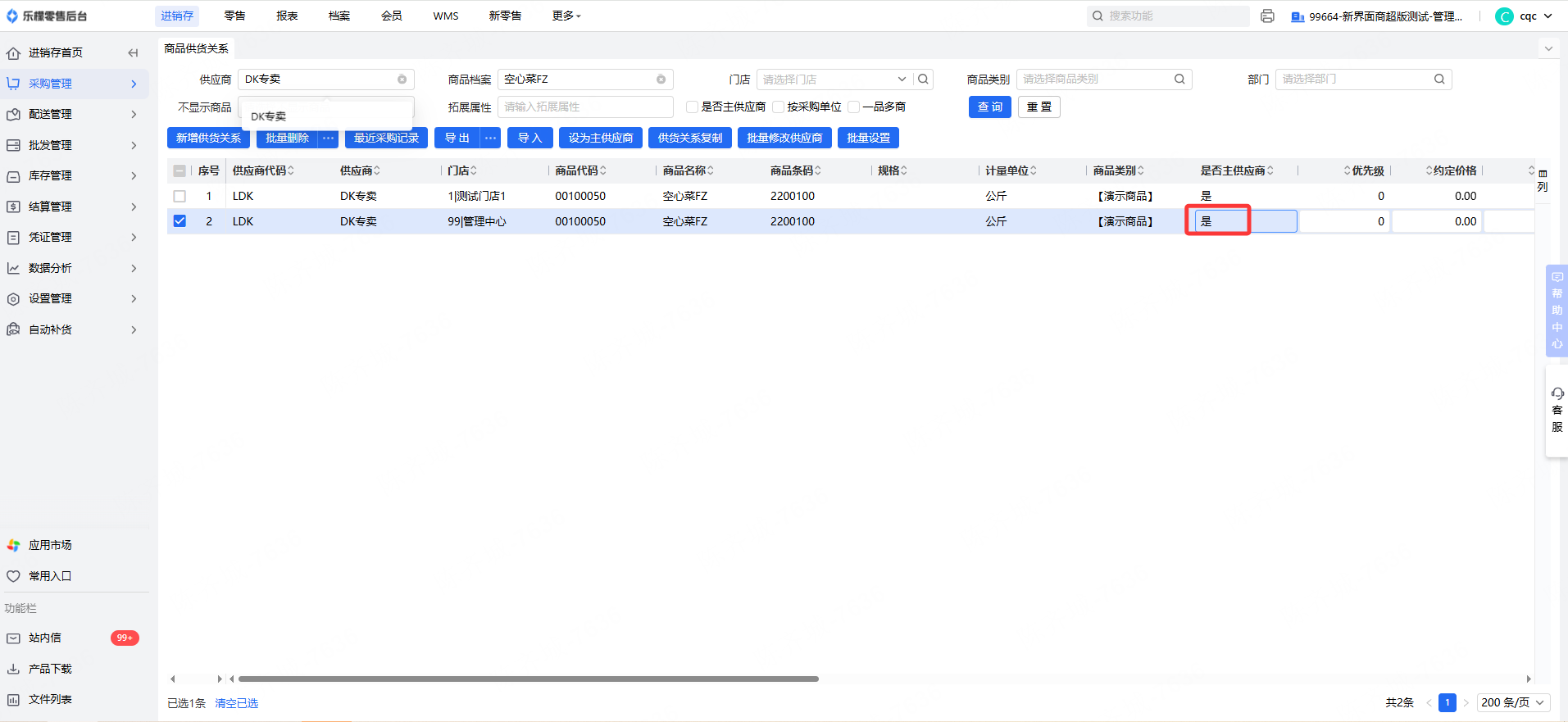Click the printer icon in top bar
This screenshot has height=722, width=1568.
(1267, 16)
